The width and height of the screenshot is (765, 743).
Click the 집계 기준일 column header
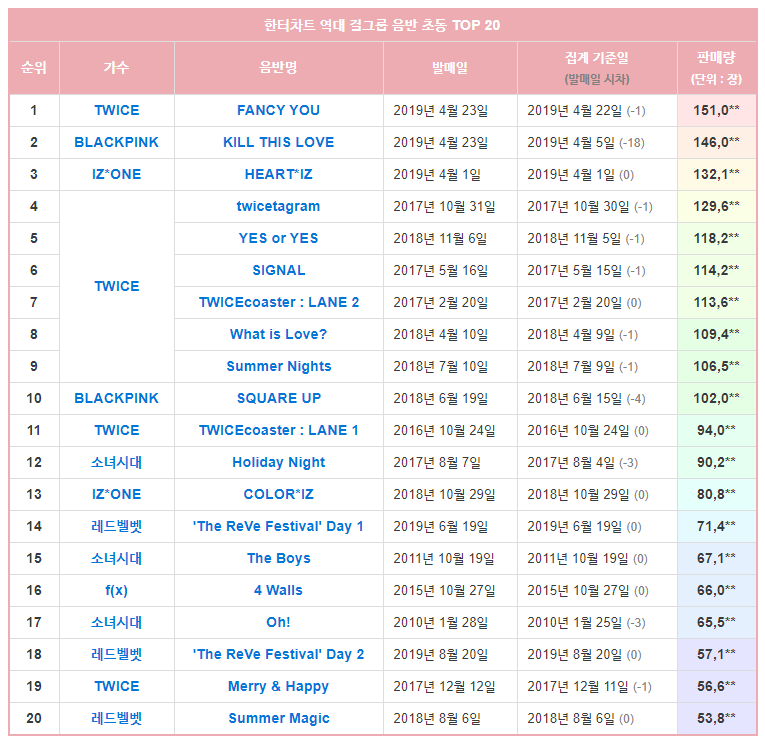coord(597,58)
